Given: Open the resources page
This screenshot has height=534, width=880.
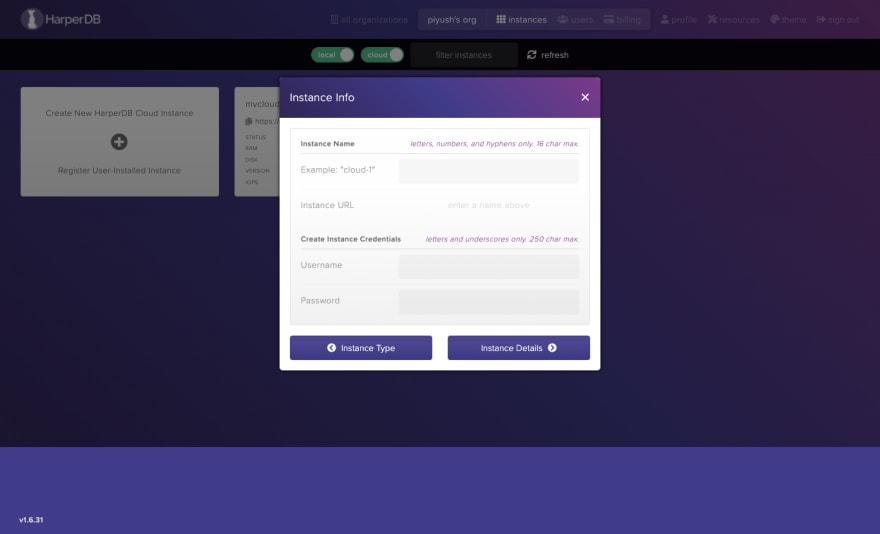Looking at the screenshot, I should click(x=734, y=20).
